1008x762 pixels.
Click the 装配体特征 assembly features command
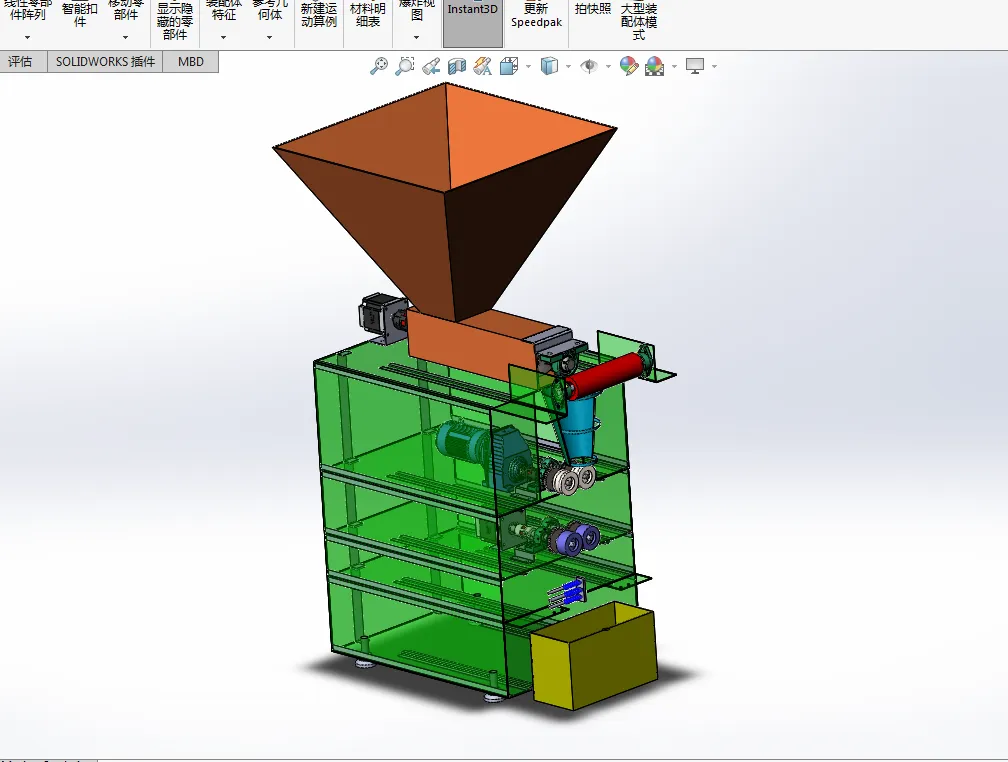pyautogui.click(x=223, y=10)
